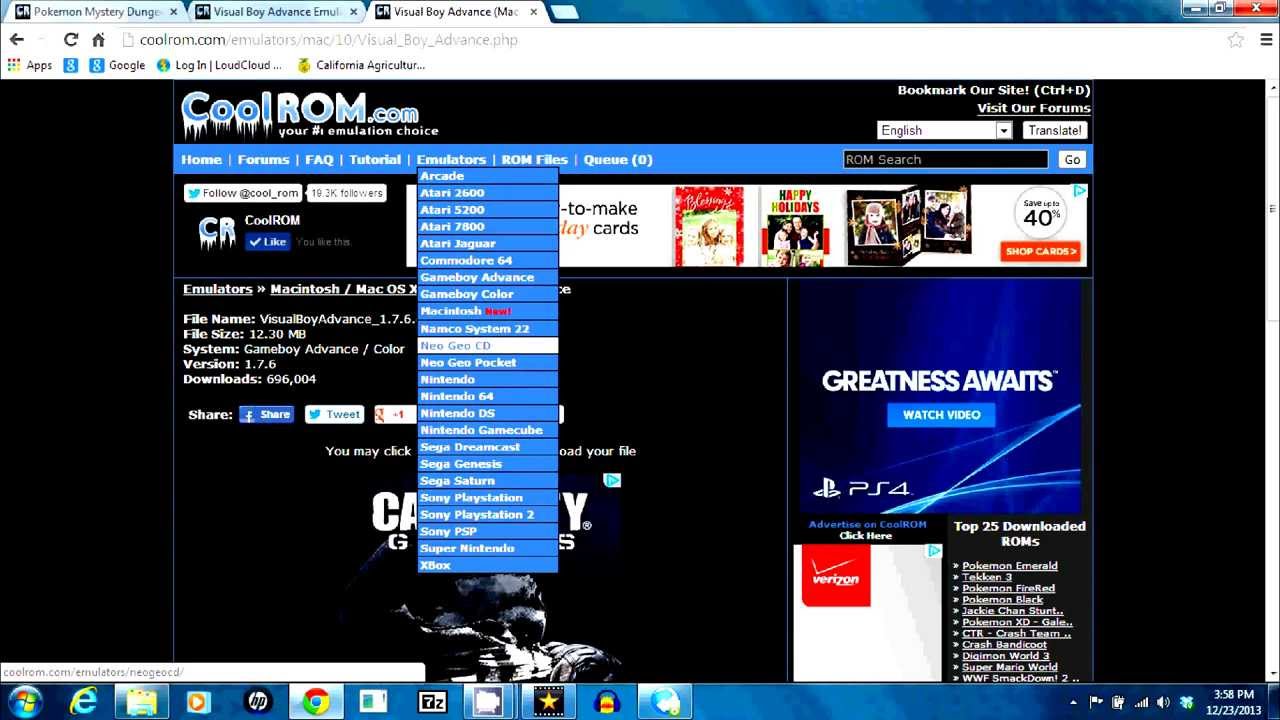
Task: Switch to the Pokemon Mystery Dungeon tab
Action: pyautogui.click(x=96, y=12)
